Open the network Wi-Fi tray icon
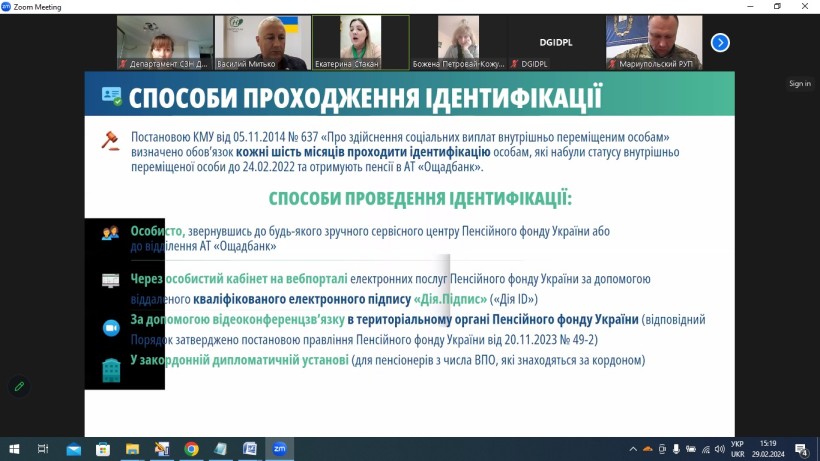The height and width of the screenshot is (461, 820). coord(705,449)
